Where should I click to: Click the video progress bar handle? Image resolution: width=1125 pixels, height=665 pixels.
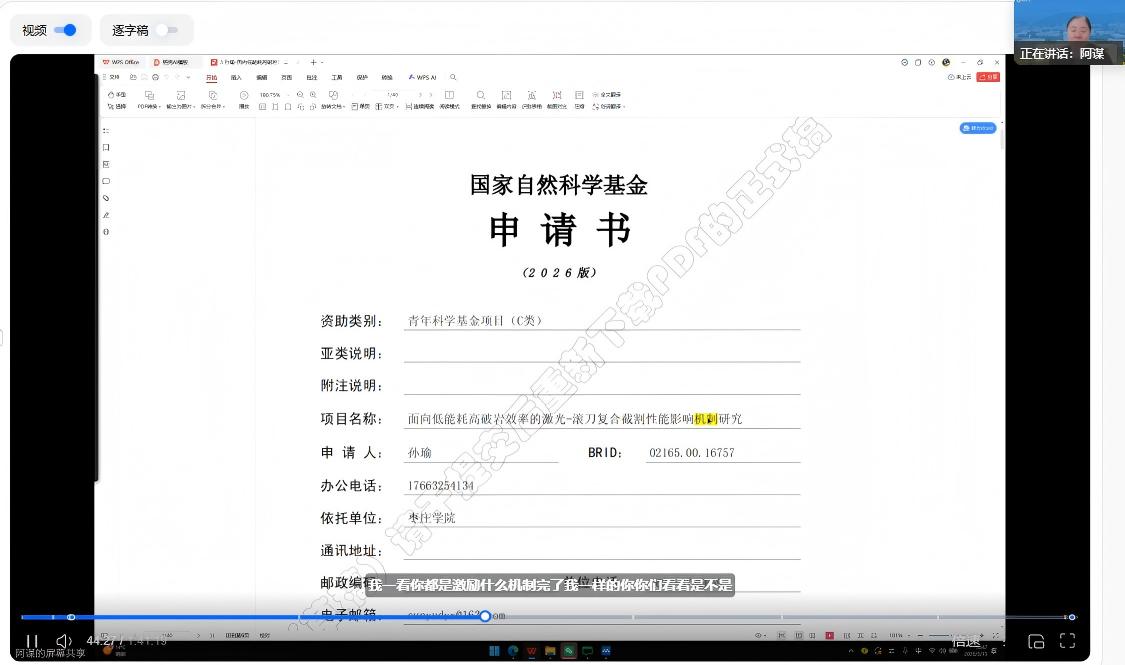tap(485, 617)
